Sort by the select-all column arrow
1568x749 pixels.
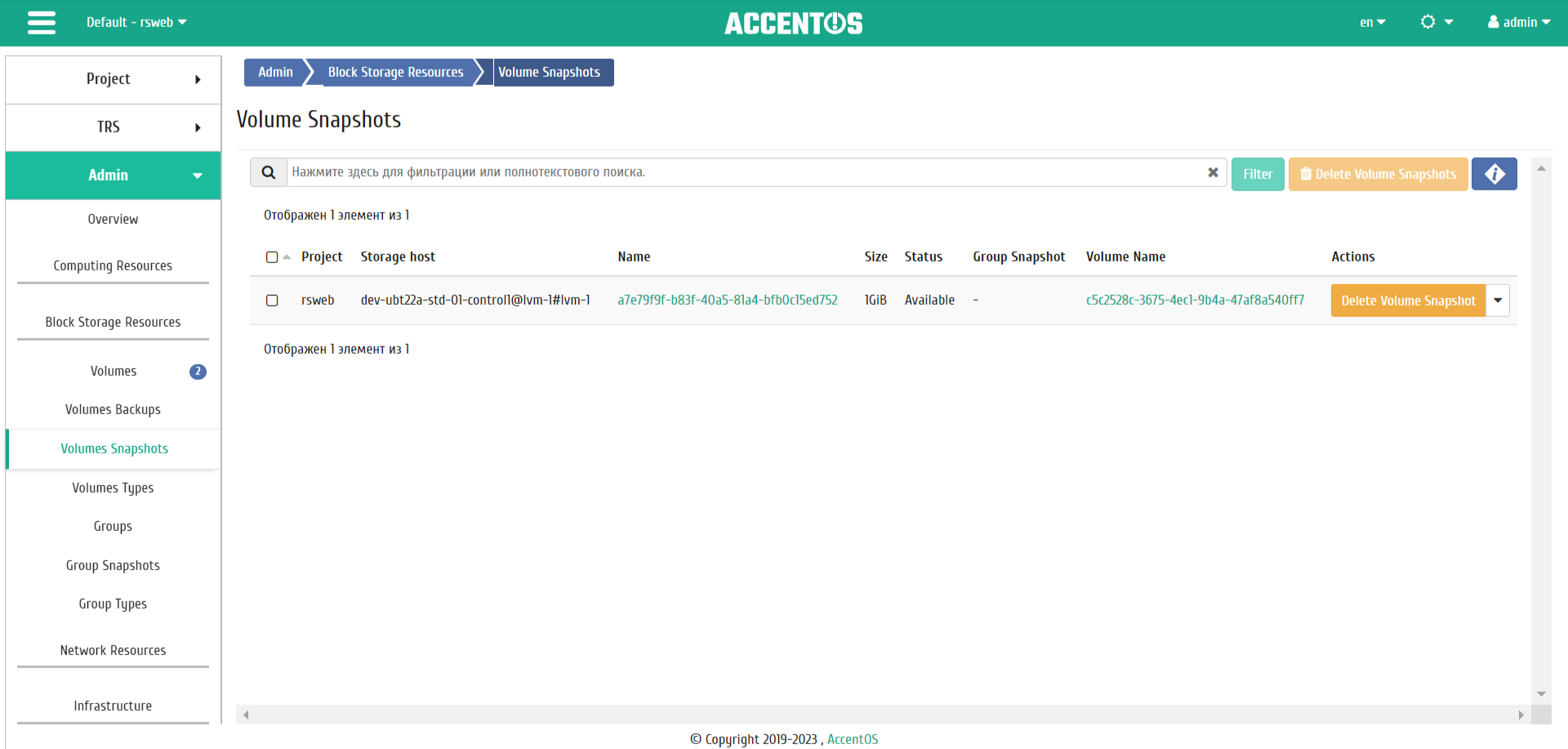pos(287,257)
